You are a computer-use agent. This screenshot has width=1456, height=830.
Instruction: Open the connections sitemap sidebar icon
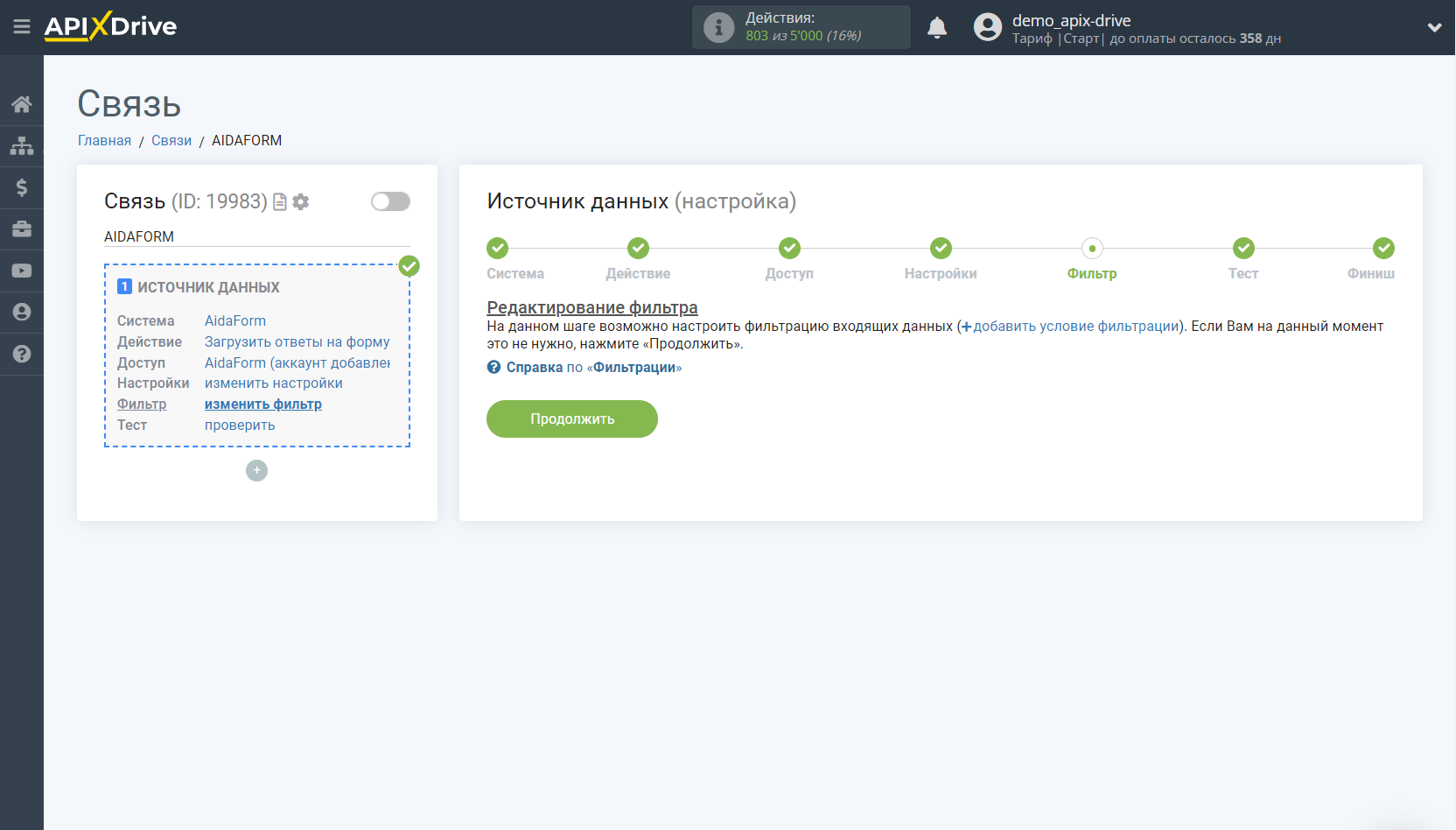tap(22, 145)
